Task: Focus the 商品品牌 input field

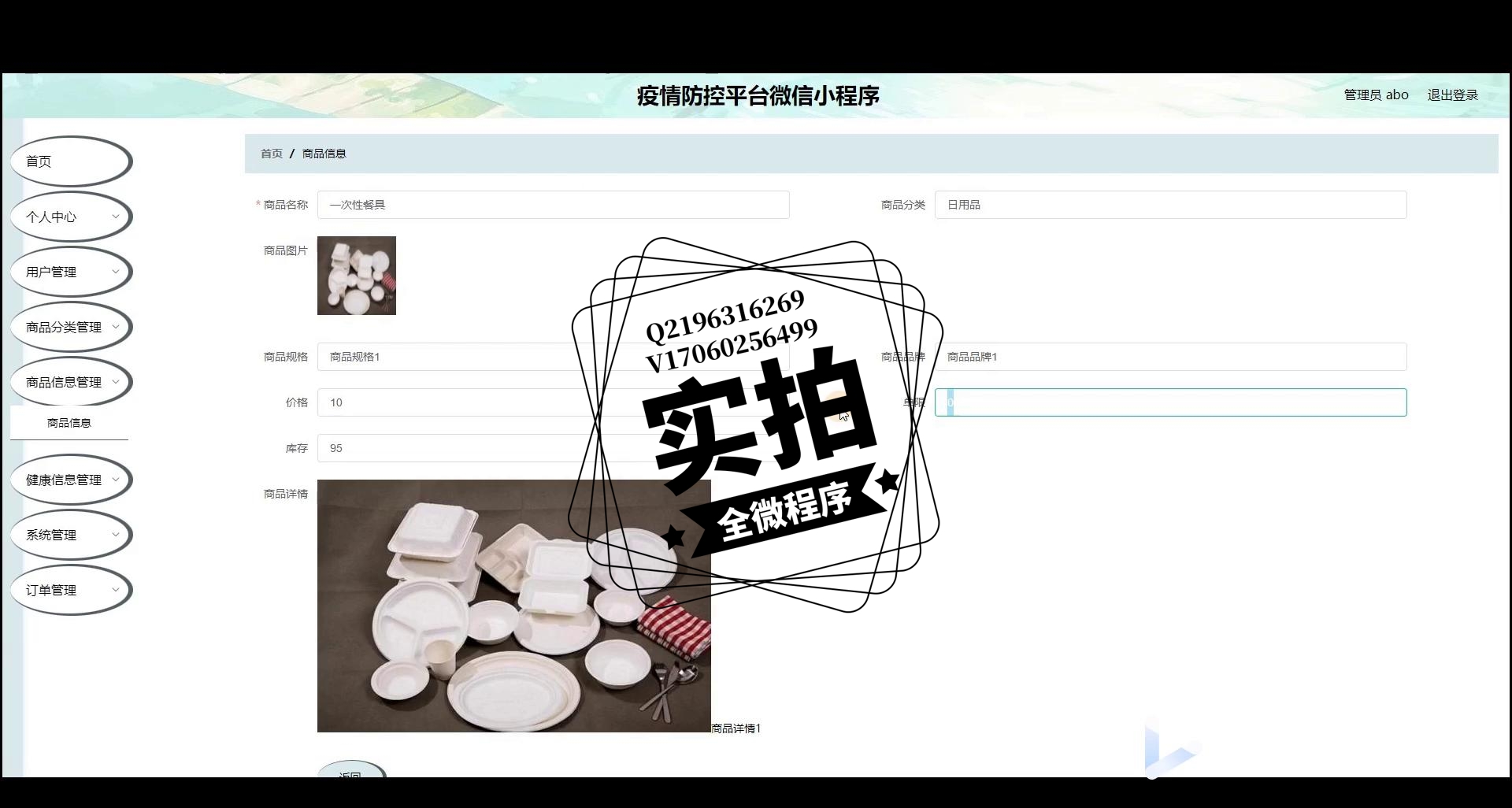Action: 1170,357
